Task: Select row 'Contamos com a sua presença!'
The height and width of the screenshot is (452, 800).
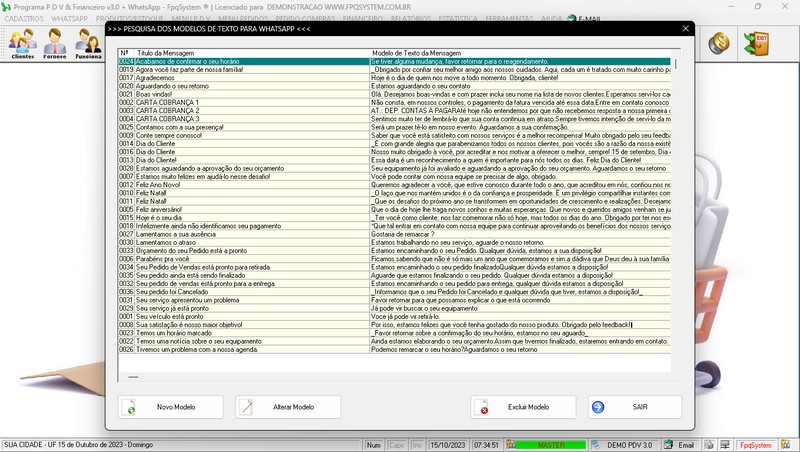Action: coord(394,127)
